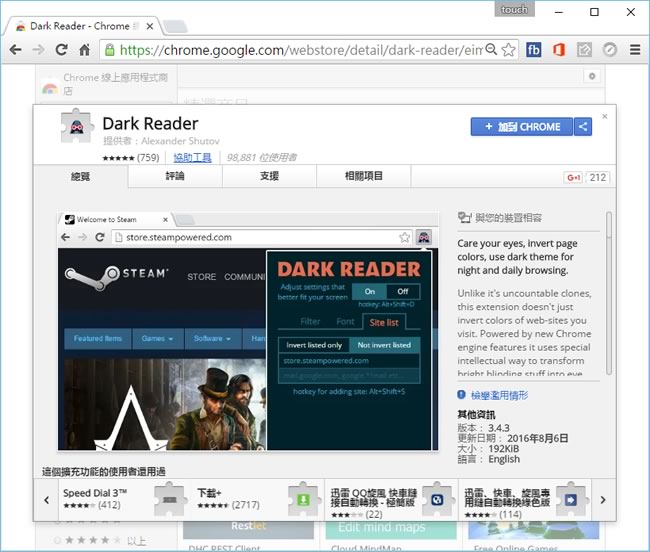The height and width of the screenshot is (552, 650).
Task: Open a new browser tab
Action: (x=175, y=27)
